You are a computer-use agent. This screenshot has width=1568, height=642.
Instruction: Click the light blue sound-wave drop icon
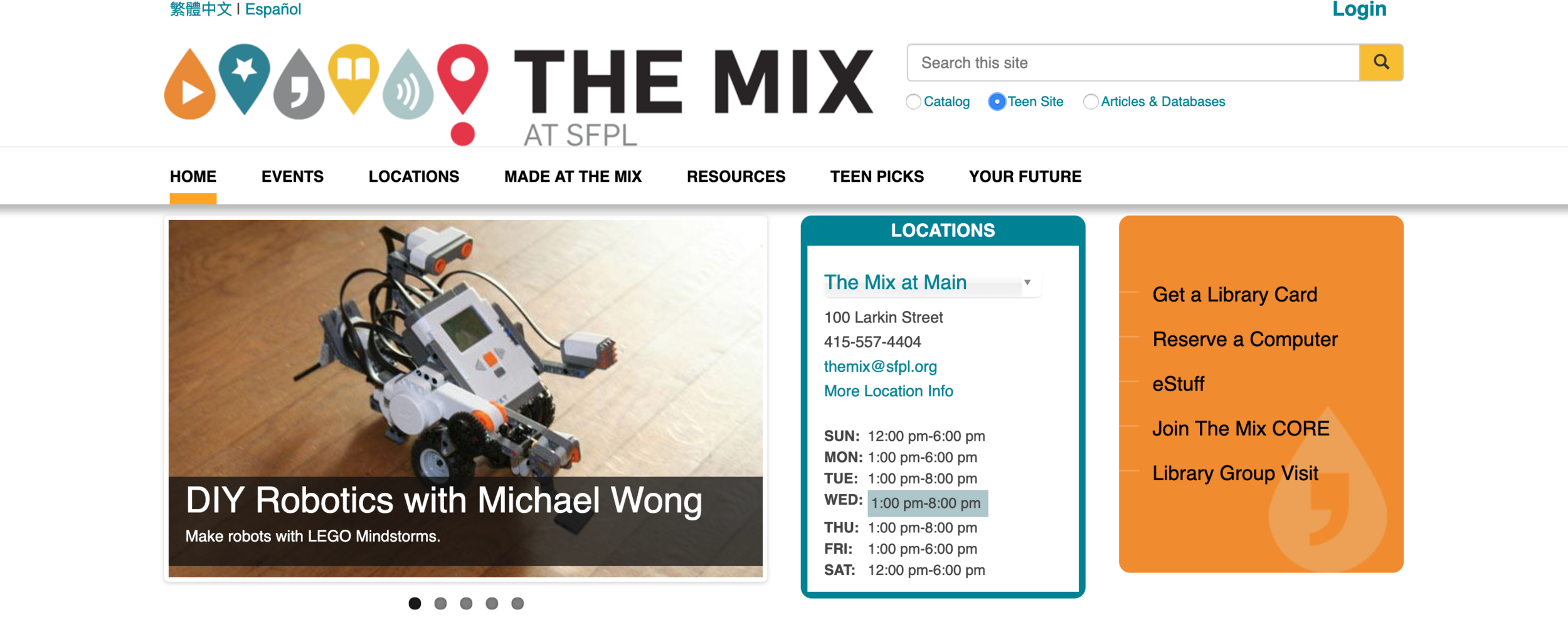(408, 84)
